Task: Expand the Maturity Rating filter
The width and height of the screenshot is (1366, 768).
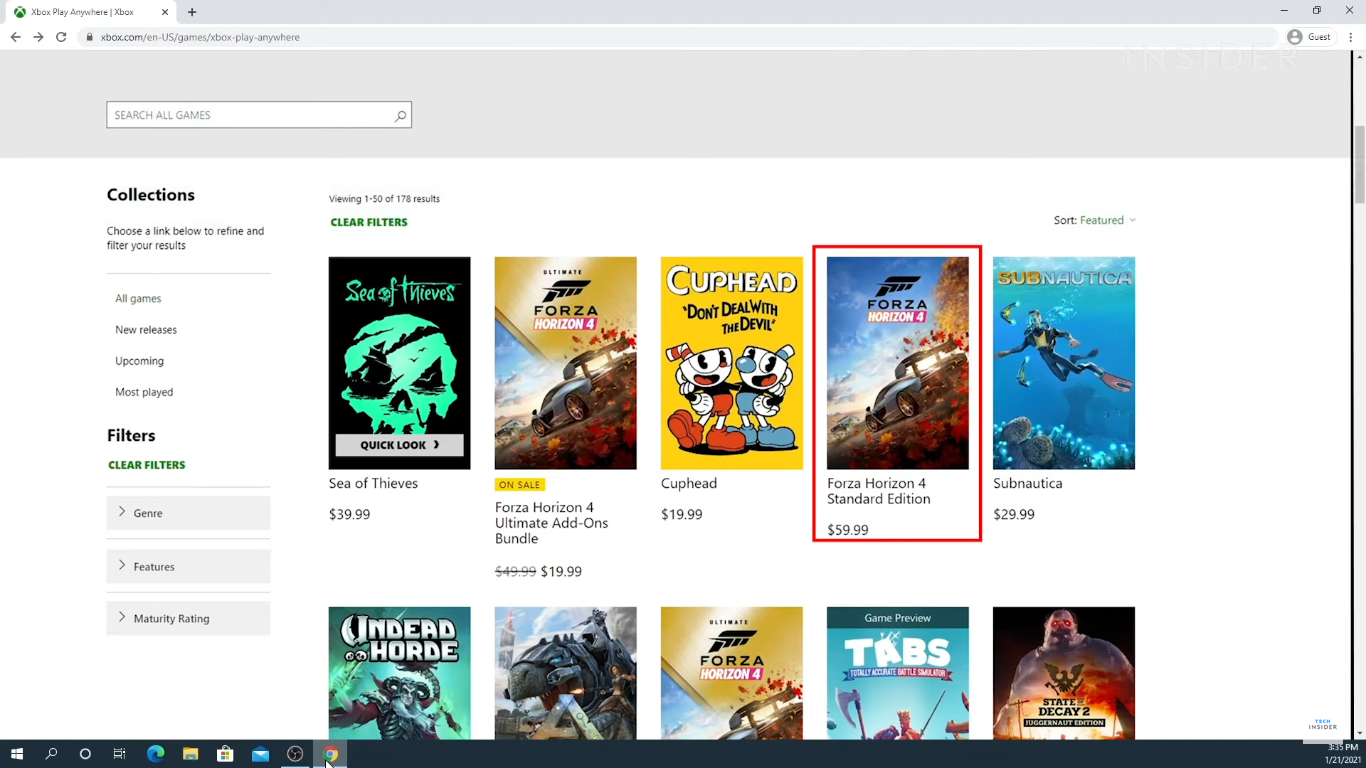Action: click(x=188, y=618)
